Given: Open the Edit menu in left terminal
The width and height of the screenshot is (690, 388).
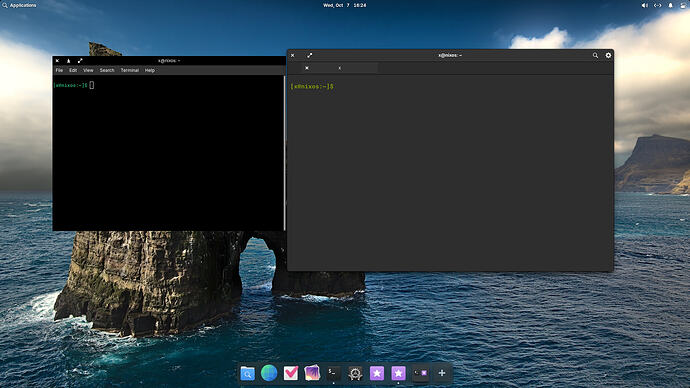Looking at the screenshot, I should tap(73, 70).
